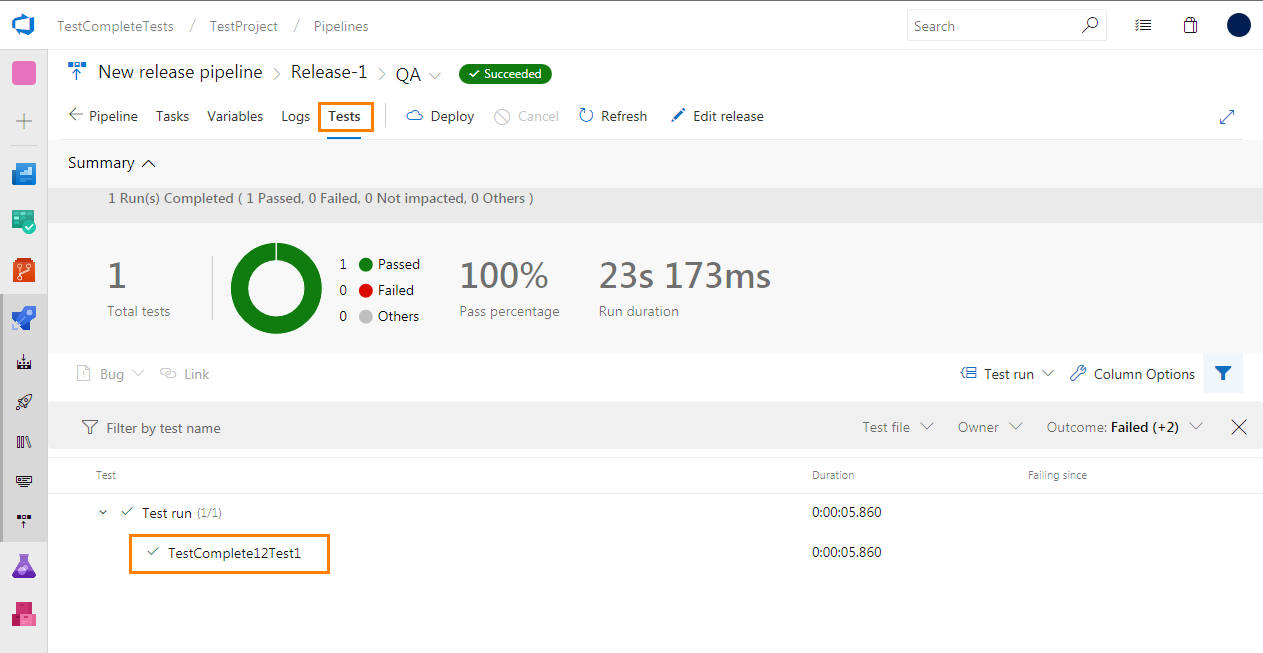Open the Library books icon in the sidebar
The height and width of the screenshot is (653, 1263).
click(24, 441)
